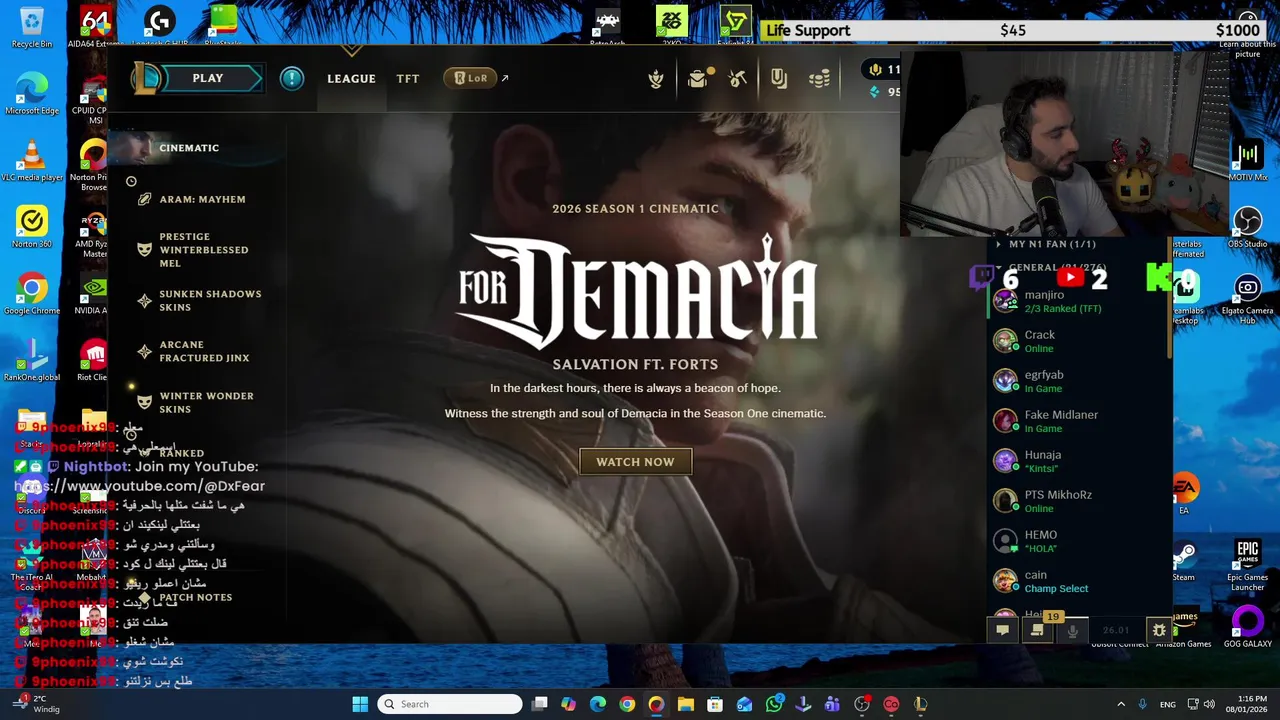Open the Google Chrome desktop icon
Viewport: 1280px width, 720px height.
(x=32, y=294)
